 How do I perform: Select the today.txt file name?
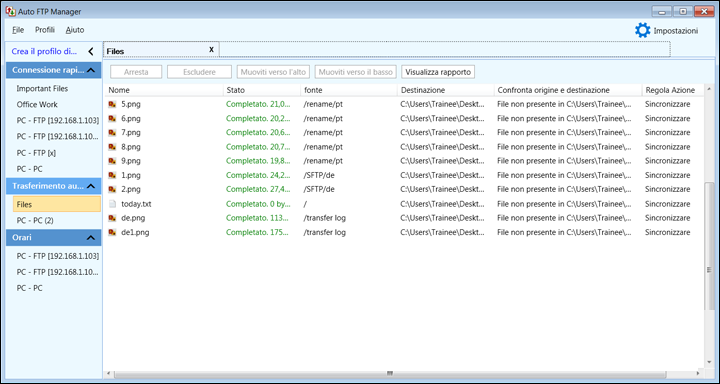point(137,203)
